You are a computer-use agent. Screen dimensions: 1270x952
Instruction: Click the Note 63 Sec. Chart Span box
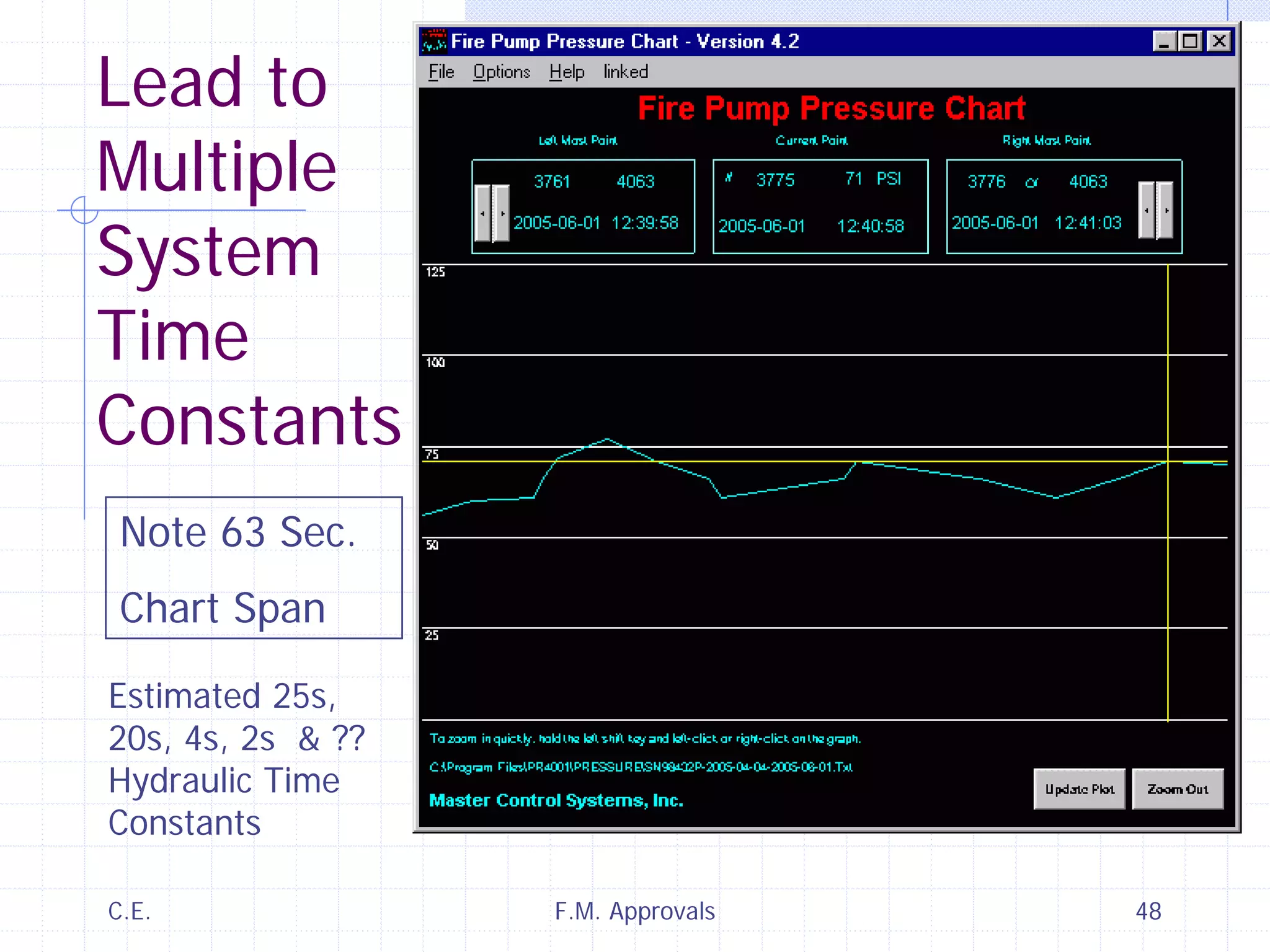tap(254, 568)
